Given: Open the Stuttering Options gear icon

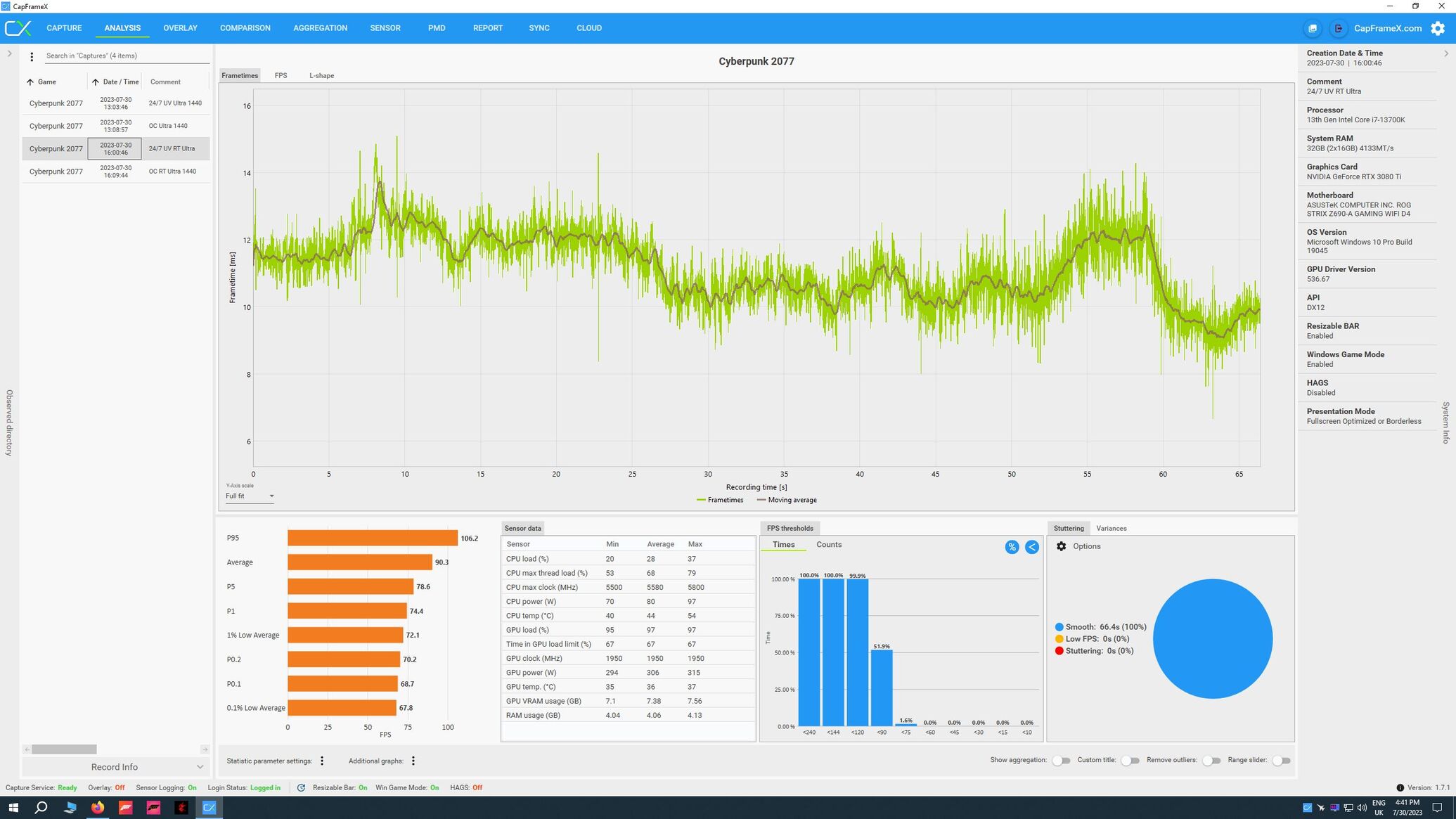Looking at the screenshot, I should click(1061, 546).
